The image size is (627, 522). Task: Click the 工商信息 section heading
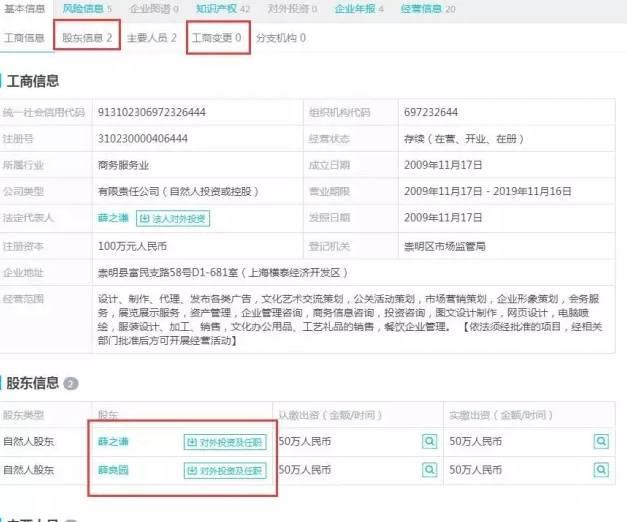click(33, 81)
